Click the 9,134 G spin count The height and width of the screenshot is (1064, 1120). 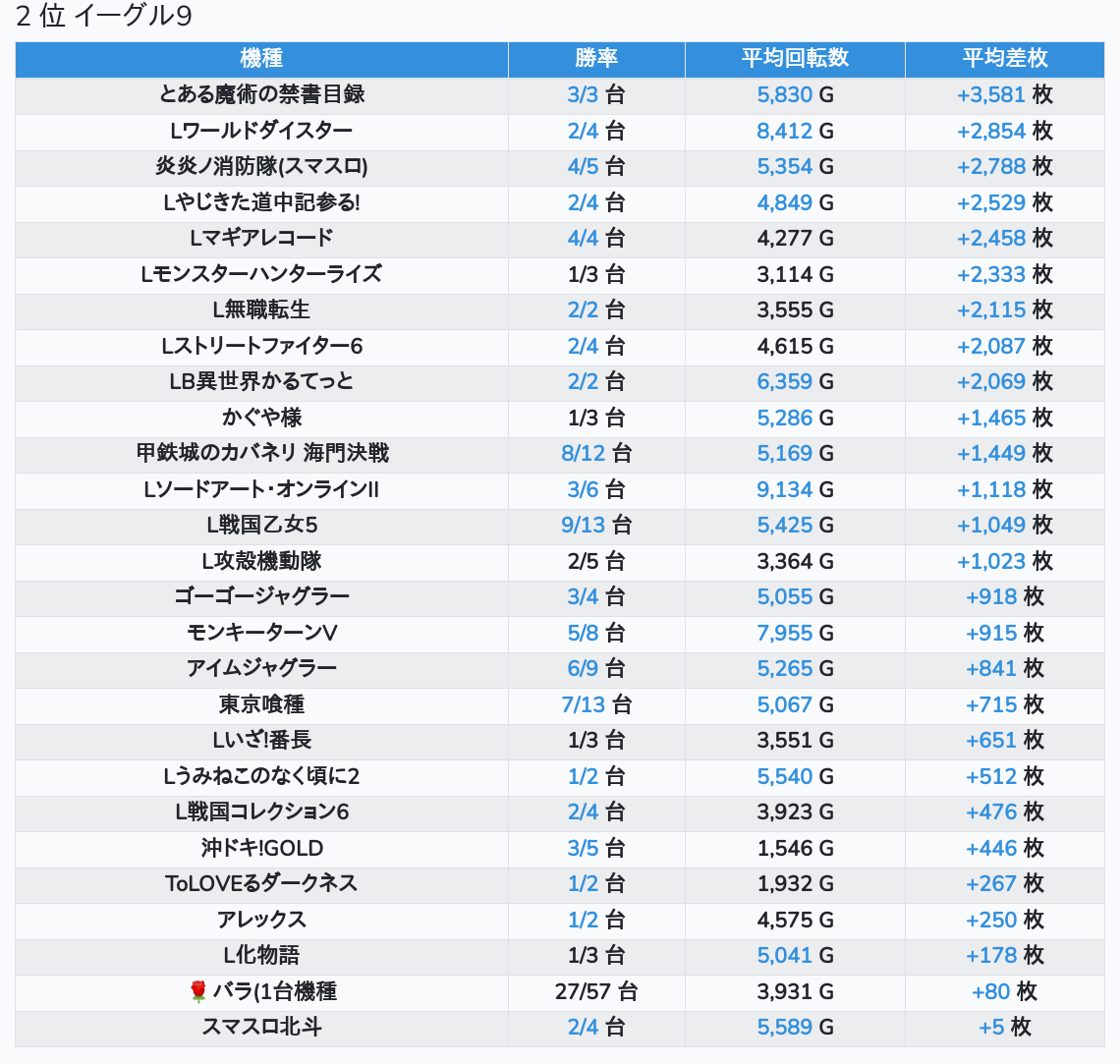795,490
